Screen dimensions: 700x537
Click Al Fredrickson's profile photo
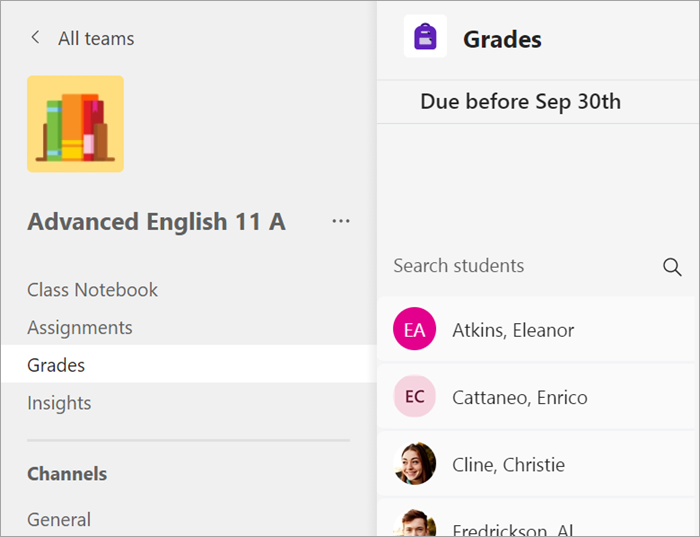point(414,524)
